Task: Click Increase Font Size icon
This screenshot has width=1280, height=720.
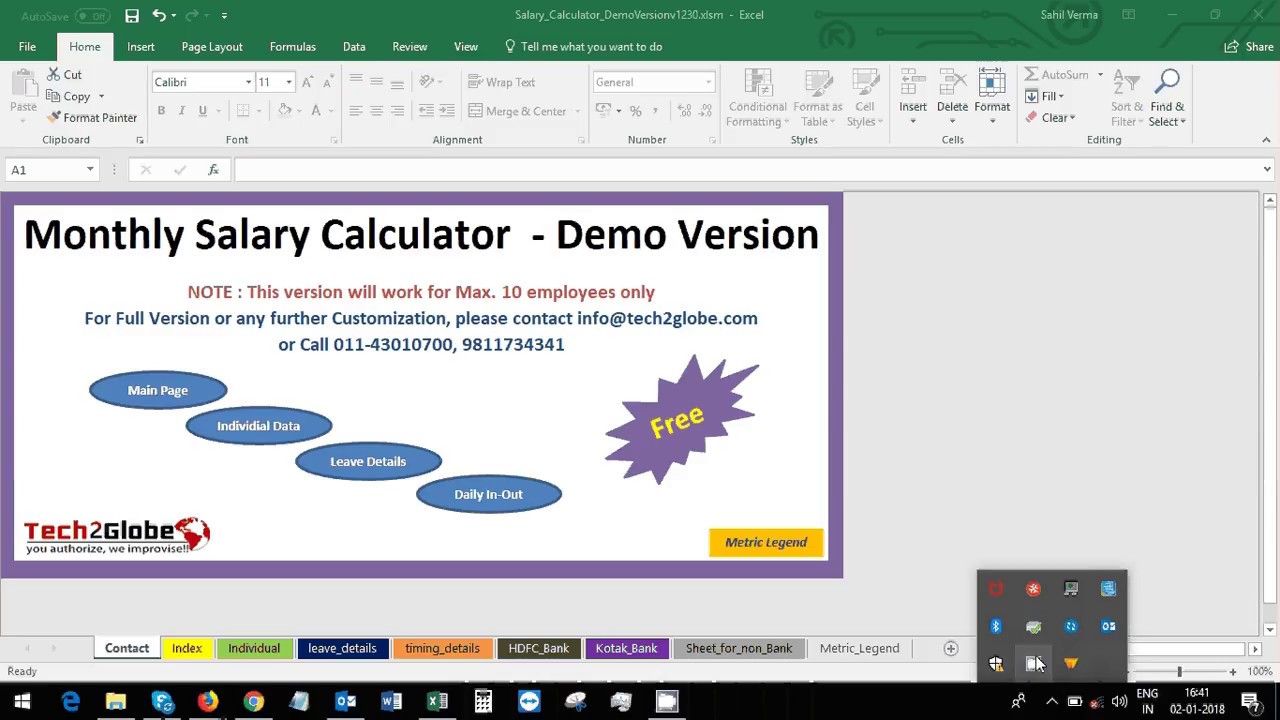Action: 307,82
